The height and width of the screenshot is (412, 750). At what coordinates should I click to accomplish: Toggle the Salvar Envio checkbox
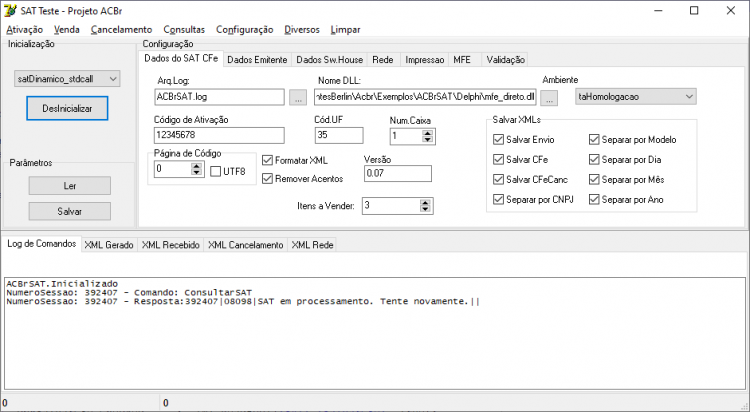click(524, 140)
